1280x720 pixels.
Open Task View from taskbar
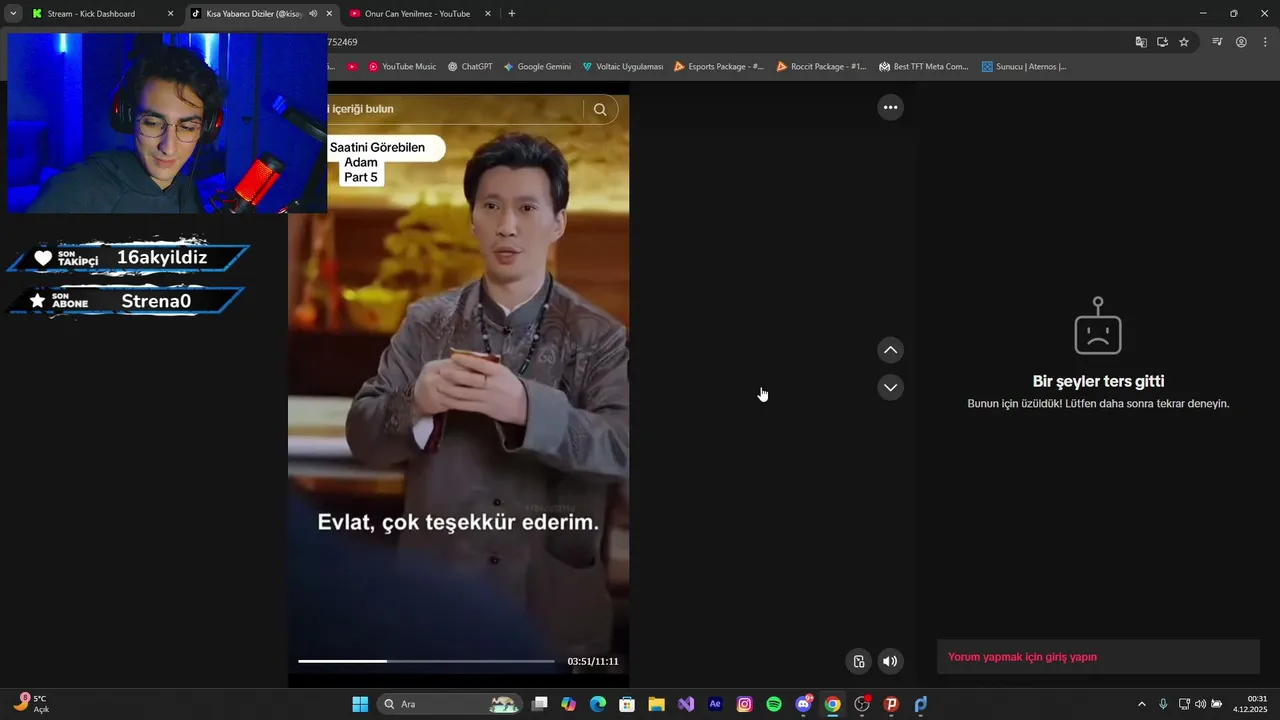(540, 704)
